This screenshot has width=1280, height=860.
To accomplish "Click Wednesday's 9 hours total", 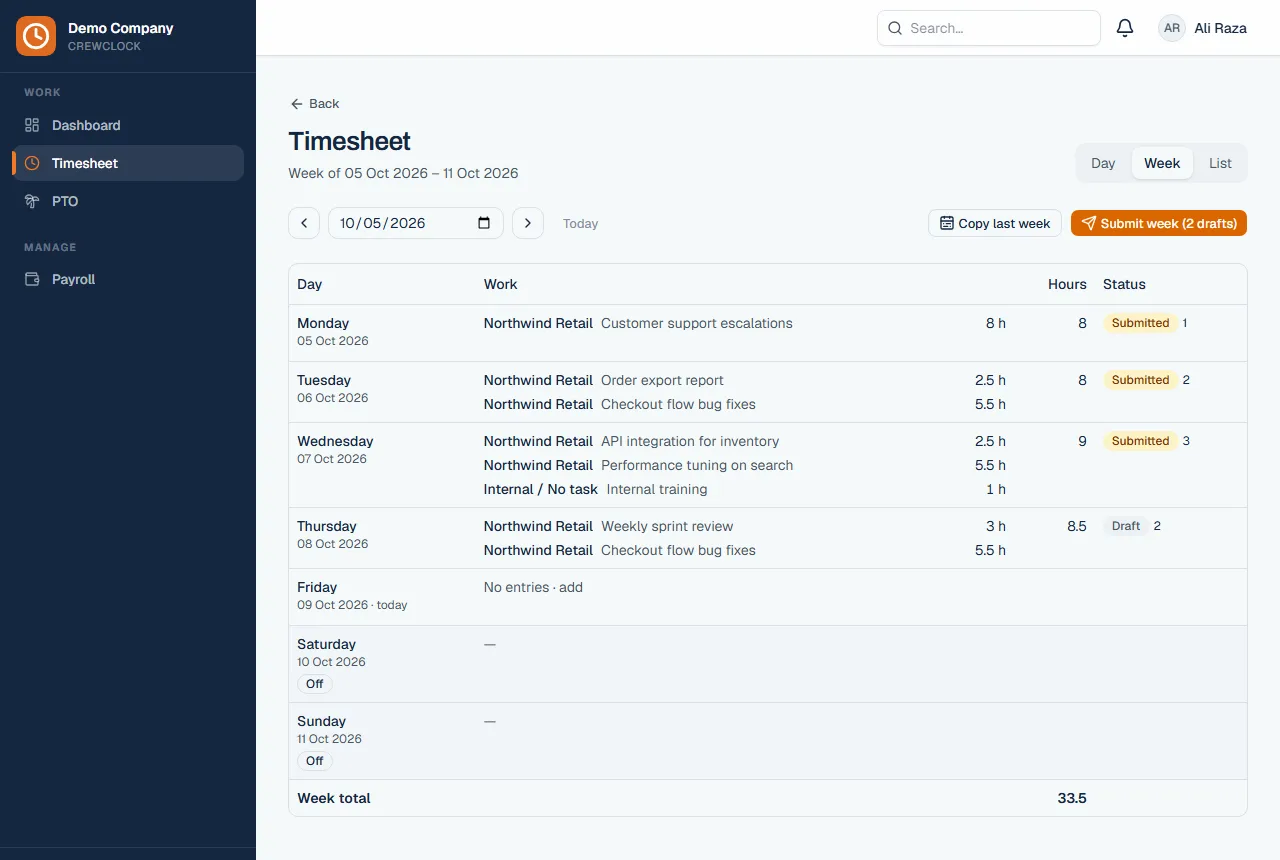I will click(1082, 441).
